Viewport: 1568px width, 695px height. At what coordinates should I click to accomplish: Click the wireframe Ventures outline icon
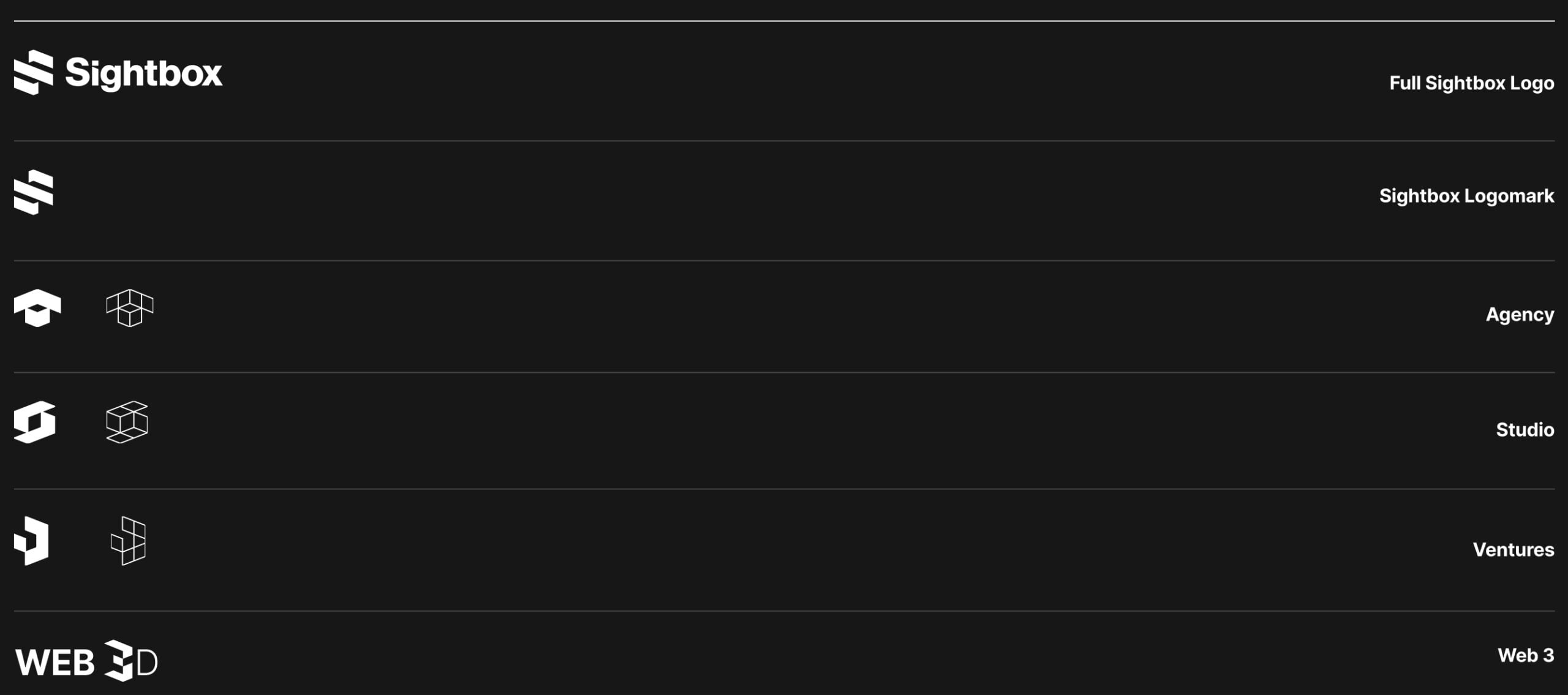pyautogui.click(x=128, y=541)
